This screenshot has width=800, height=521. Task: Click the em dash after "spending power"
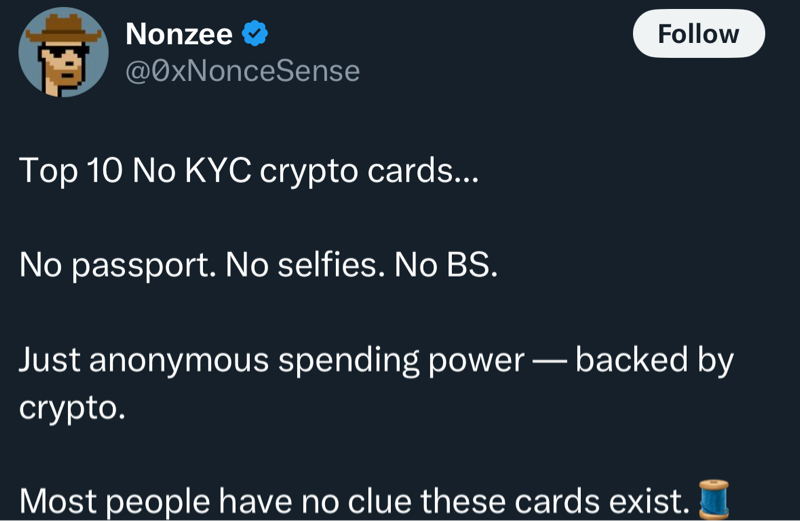[549, 361]
